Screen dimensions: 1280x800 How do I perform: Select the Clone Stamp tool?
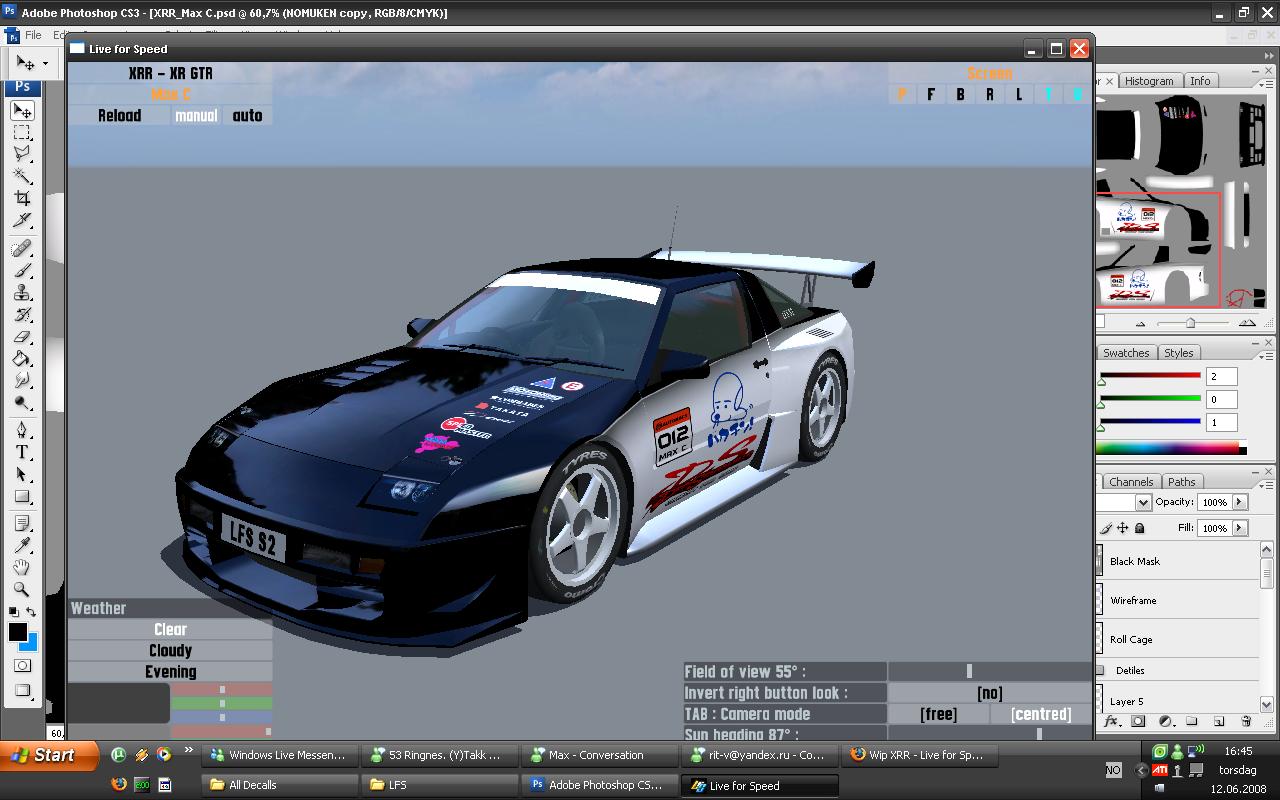(22, 292)
